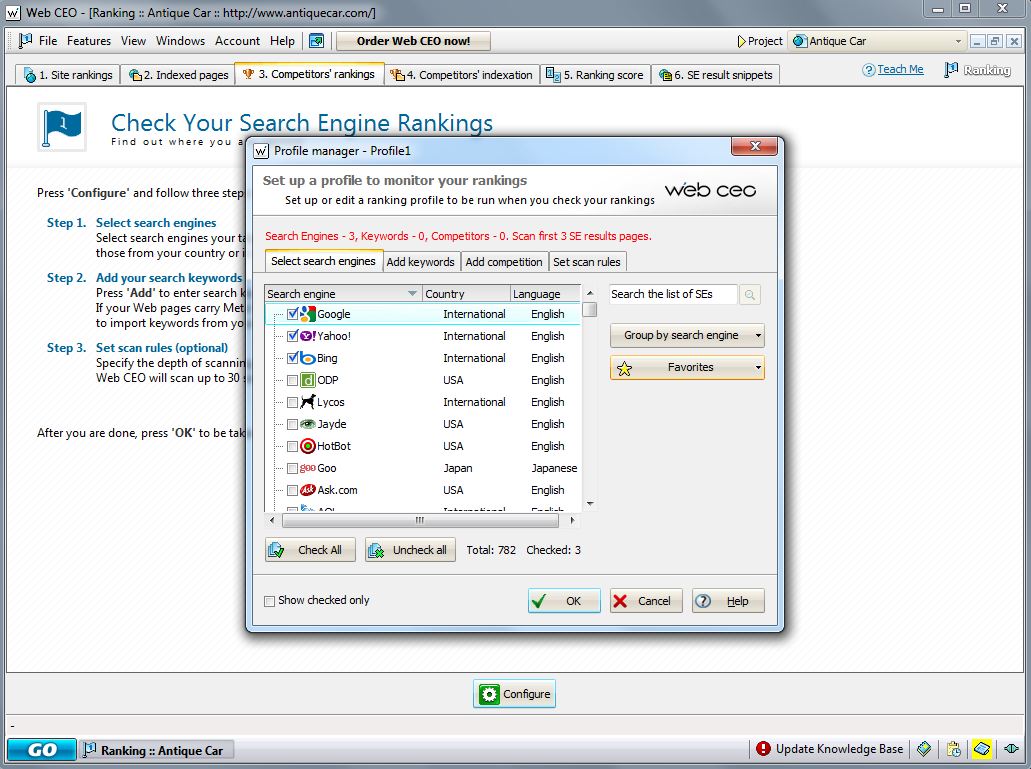Click the Check All button
Viewport: 1031px width, 769px height.
coord(310,550)
